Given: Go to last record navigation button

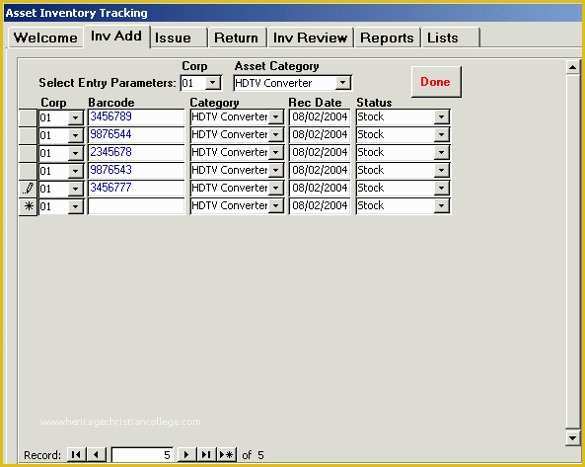Looking at the screenshot, I should point(206,454).
